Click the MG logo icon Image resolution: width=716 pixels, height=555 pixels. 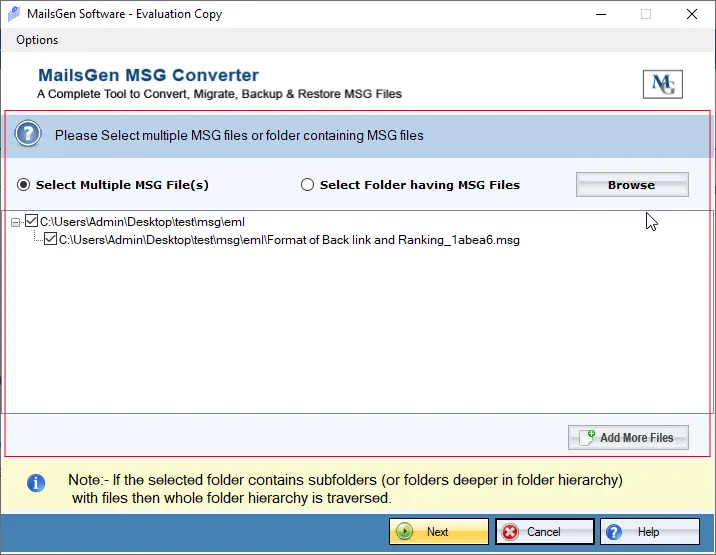(663, 84)
